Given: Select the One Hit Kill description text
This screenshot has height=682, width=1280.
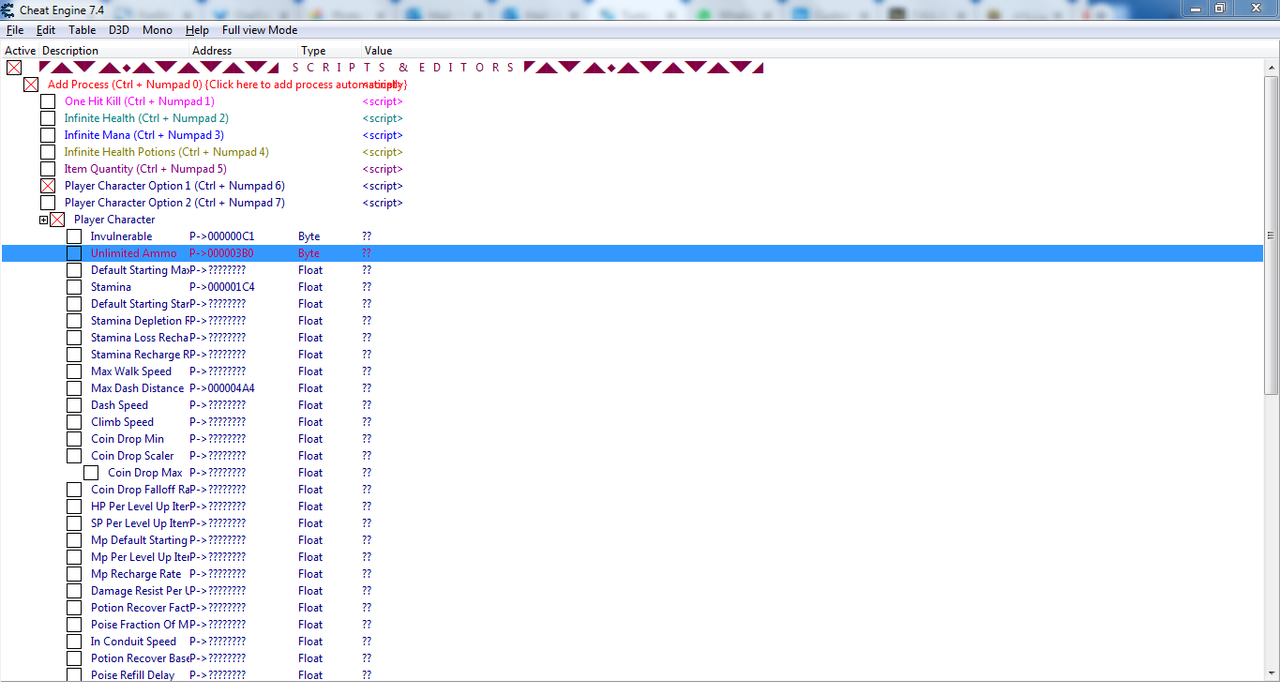Looking at the screenshot, I should tap(139, 102).
